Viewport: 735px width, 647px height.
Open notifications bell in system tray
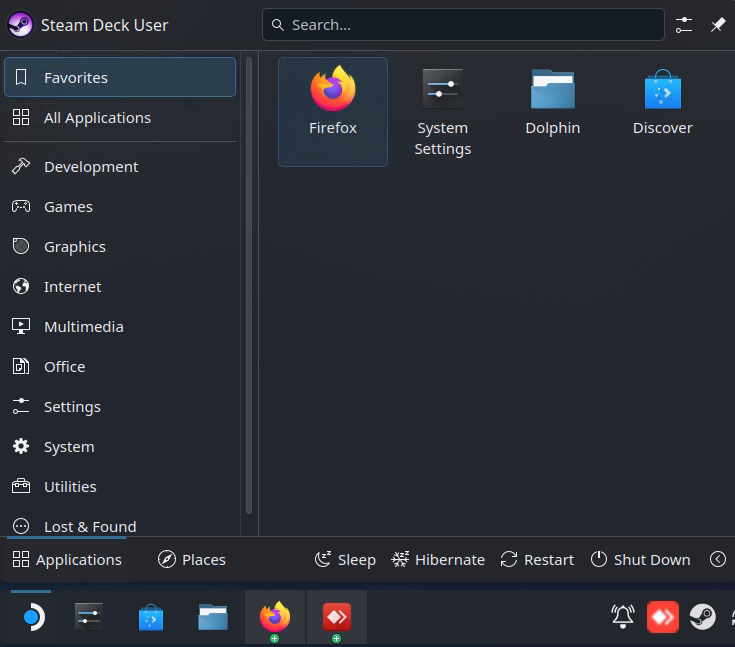[x=623, y=617]
